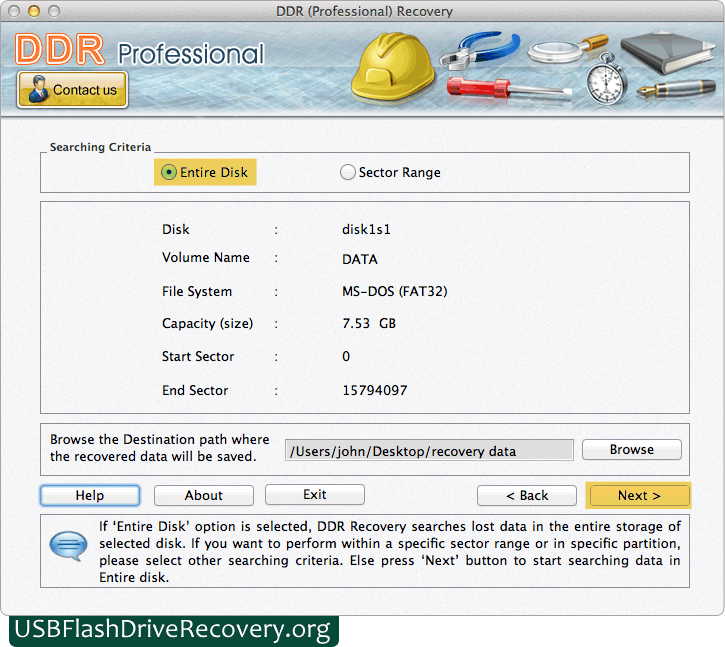
Task: Click the About button
Action: 204,495
